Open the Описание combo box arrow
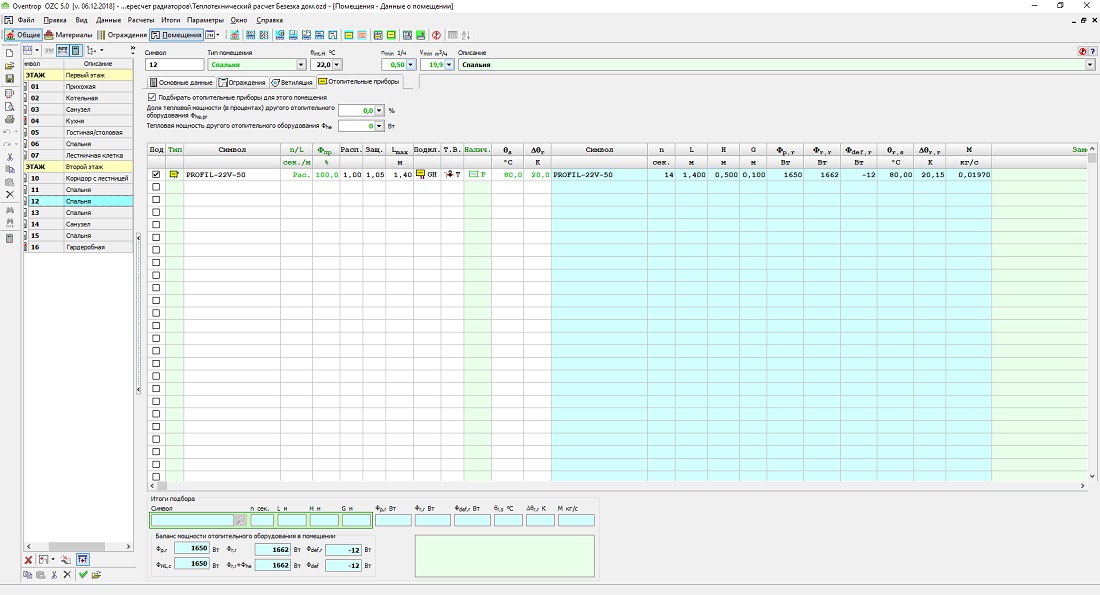Image resolution: width=1100 pixels, height=595 pixels. pyautogui.click(x=1090, y=65)
